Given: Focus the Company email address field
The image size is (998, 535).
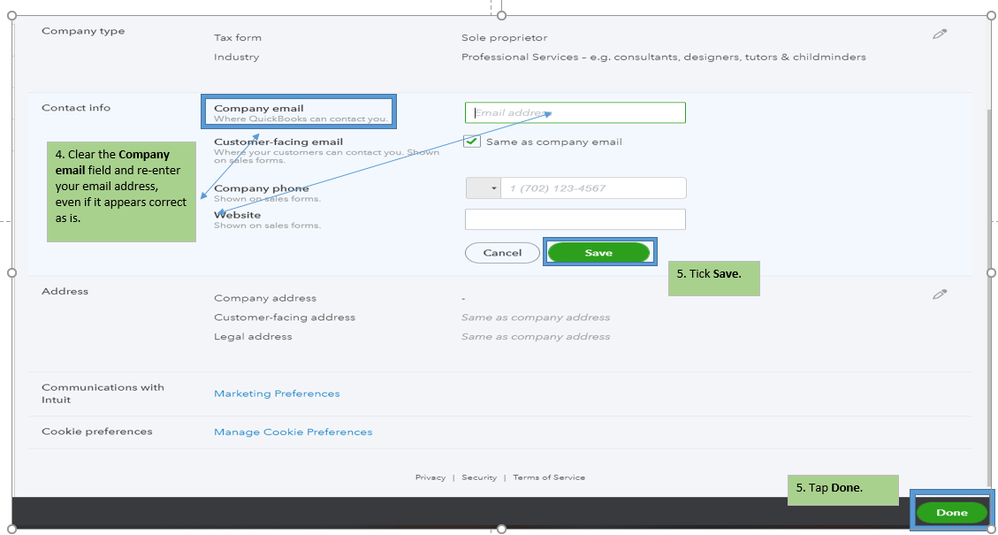Looking at the screenshot, I should [575, 113].
